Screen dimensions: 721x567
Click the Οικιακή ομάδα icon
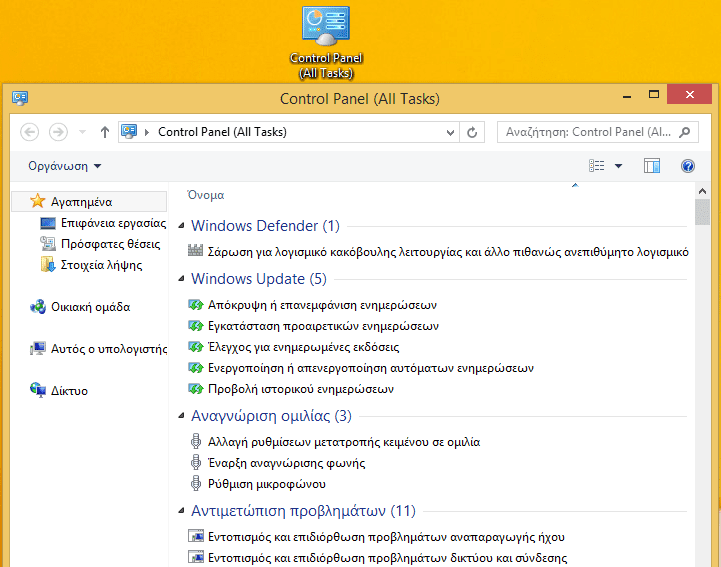coord(38,307)
